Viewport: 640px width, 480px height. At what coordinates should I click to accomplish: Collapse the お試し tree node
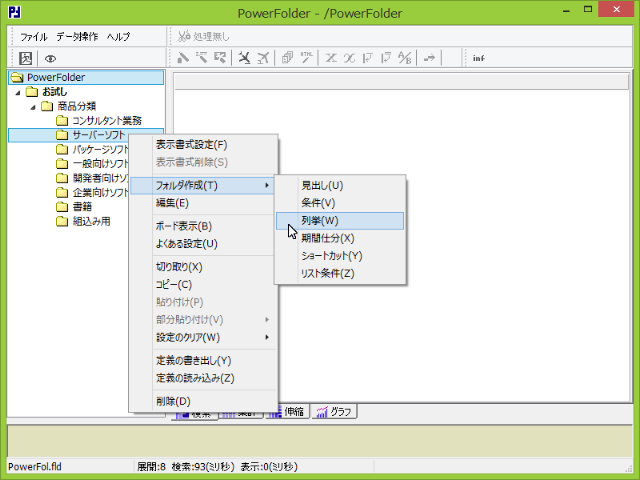click(x=18, y=93)
